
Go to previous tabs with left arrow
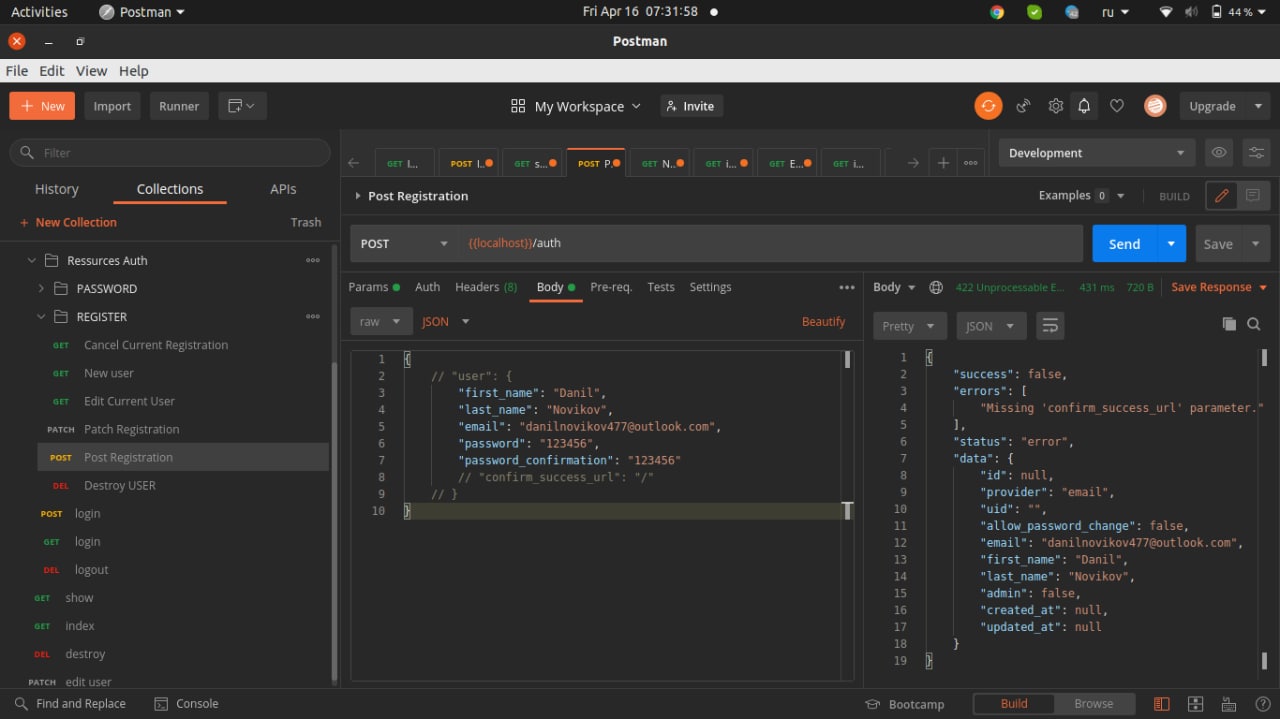point(353,163)
